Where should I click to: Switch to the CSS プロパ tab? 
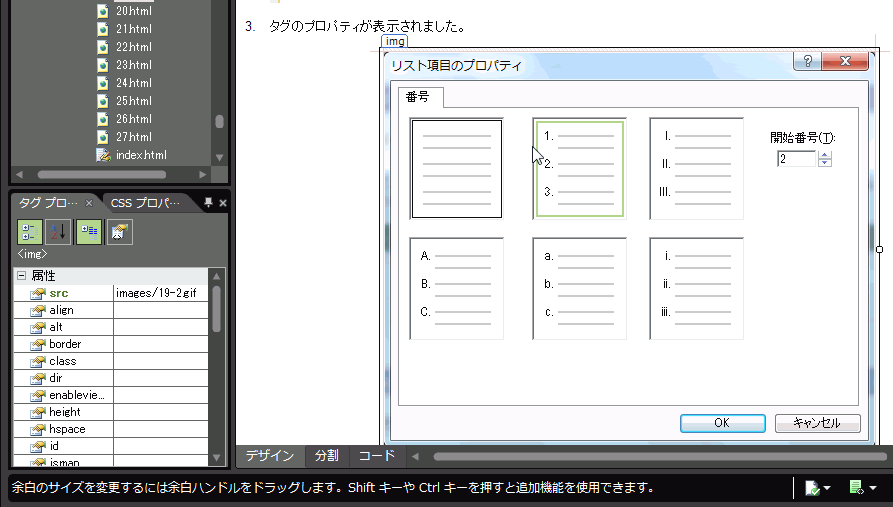click(x=145, y=203)
